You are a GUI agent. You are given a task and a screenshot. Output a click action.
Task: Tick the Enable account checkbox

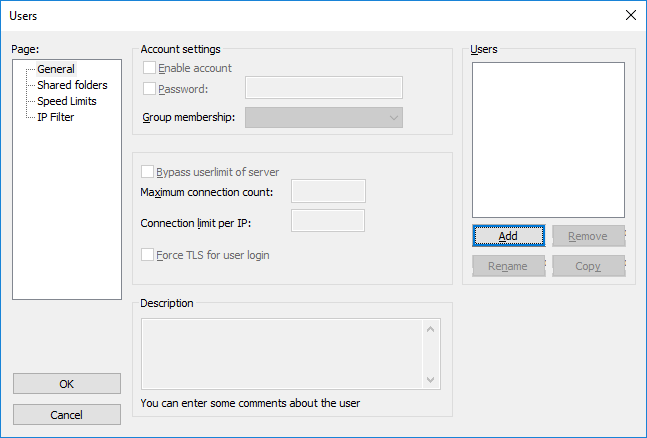tap(150, 68)
